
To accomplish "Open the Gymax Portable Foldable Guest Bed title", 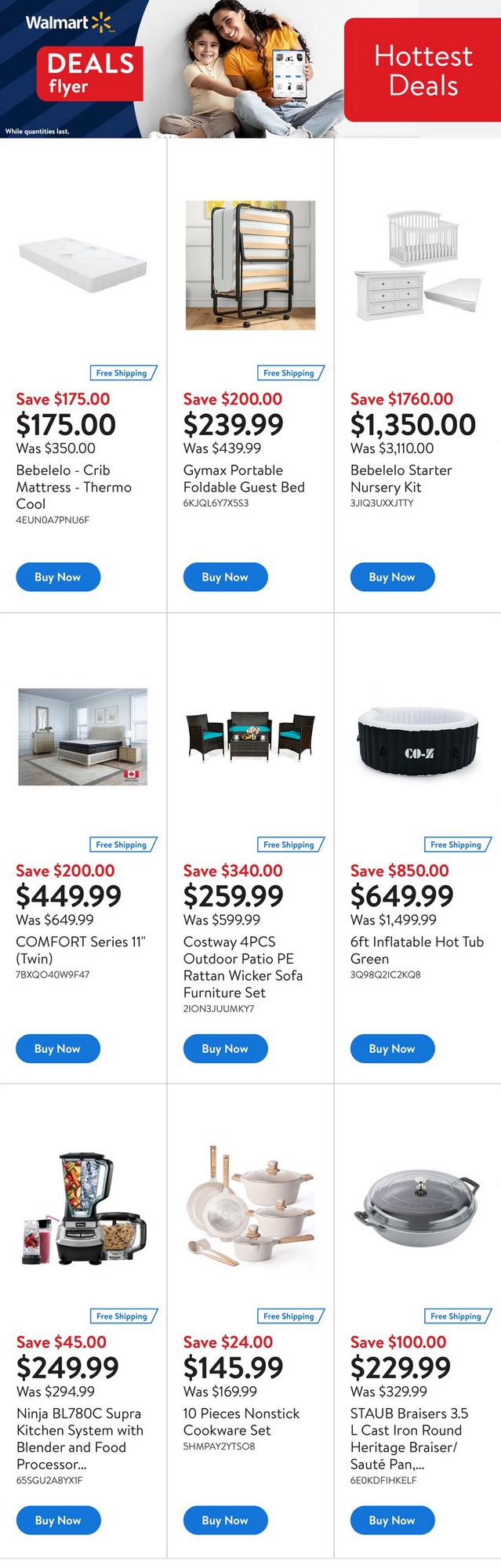I will click(244, 478).
